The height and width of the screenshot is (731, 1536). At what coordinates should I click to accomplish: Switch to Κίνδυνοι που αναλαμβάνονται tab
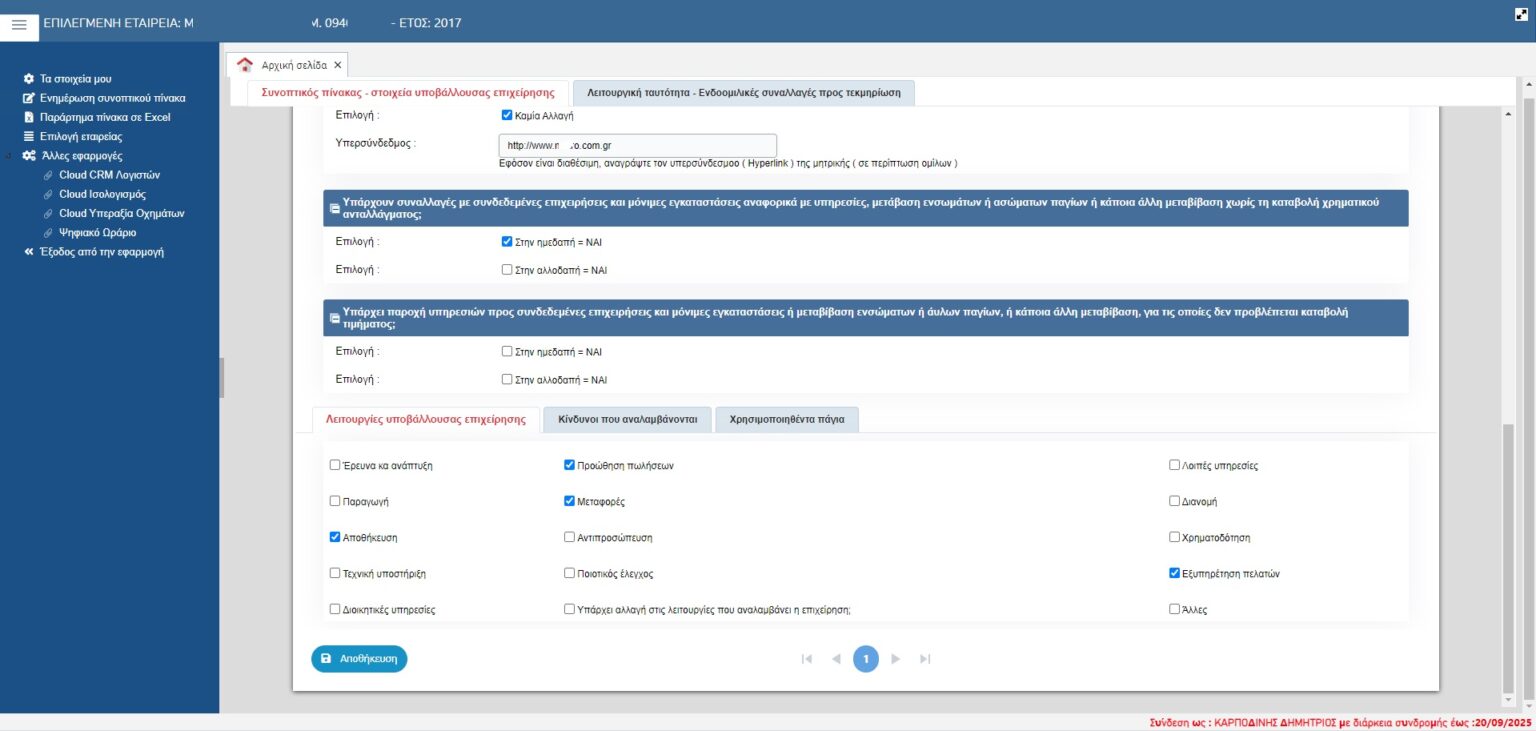(627, 420)
